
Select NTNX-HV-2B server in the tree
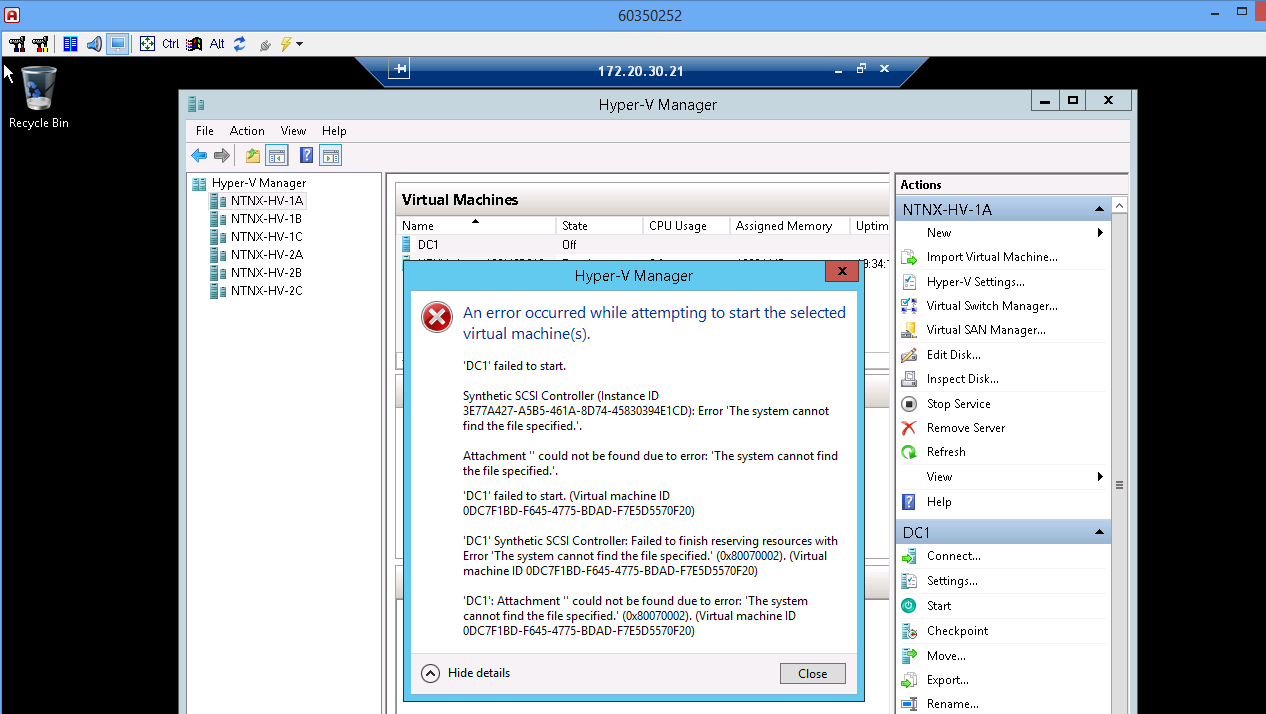point(266,273)
